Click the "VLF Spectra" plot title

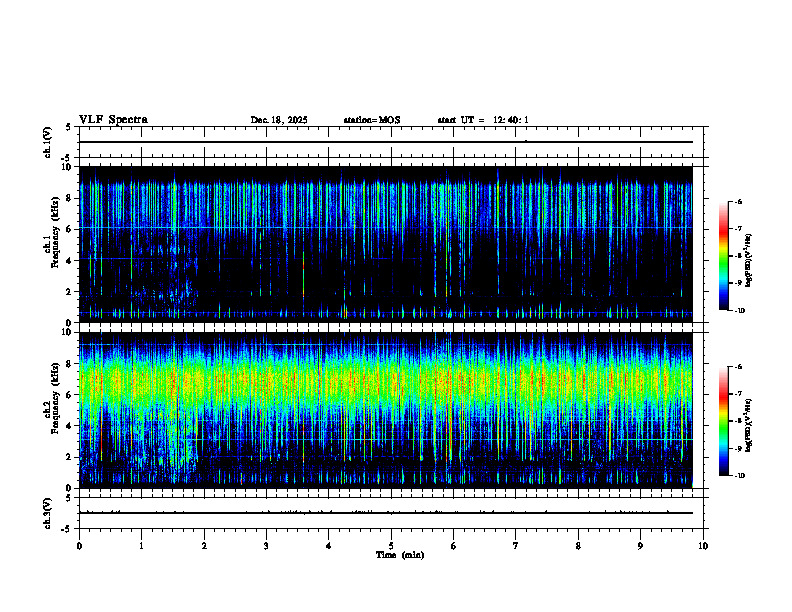[113, 120]
